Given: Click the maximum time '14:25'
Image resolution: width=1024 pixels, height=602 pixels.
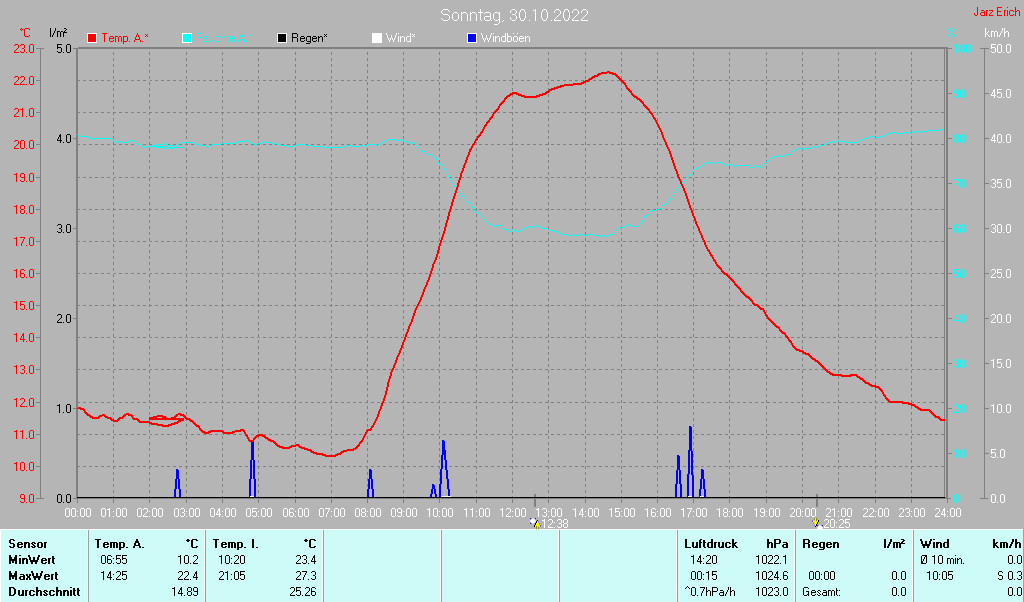Looking at the screenshot, I should tap(114, 577).
